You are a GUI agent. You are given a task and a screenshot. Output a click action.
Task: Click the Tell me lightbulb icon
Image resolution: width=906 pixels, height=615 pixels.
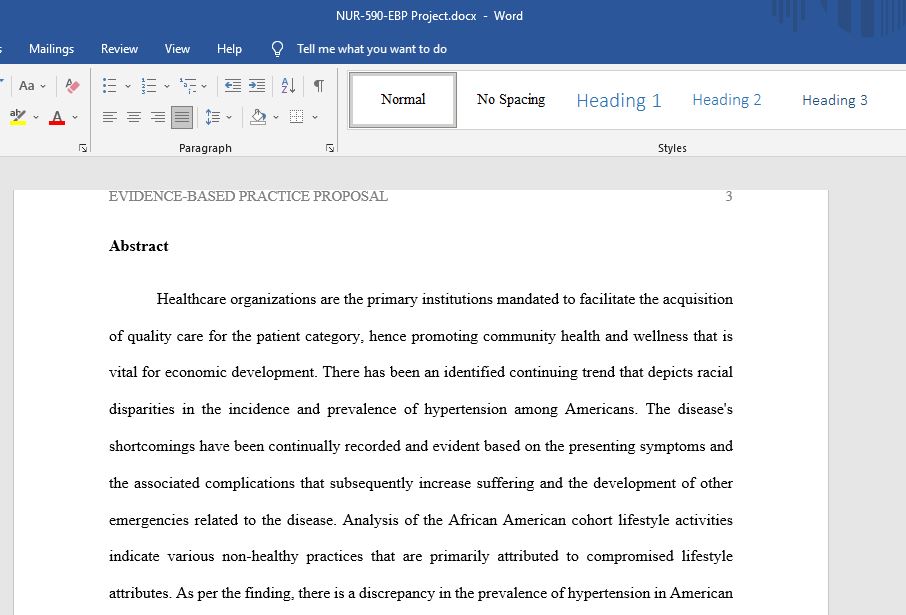click(x=277, y=49)
